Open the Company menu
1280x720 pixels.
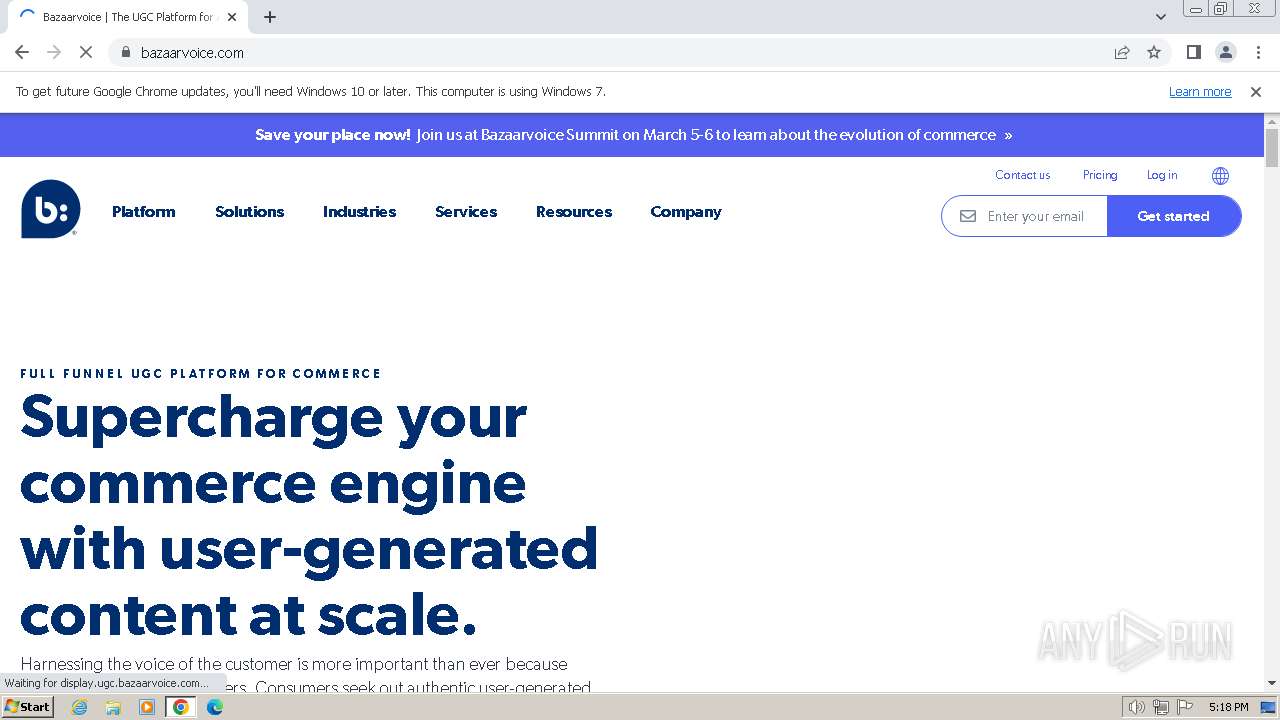pyautogui.click(x=686, y=212)
